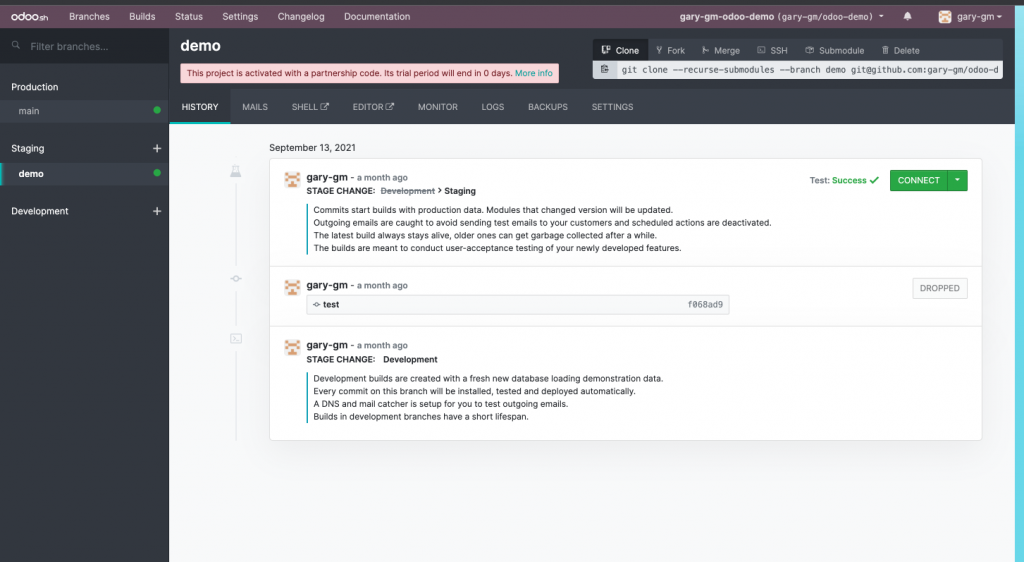Click the commit node icon in timeline
Viewport: 1024px width, 562px height.
click(x=236, y=279)
